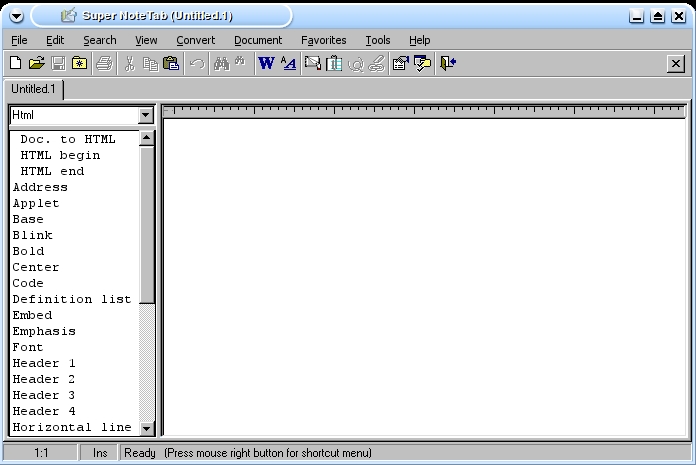
Task: Open the Document menu
Action: tap(258, 40)
